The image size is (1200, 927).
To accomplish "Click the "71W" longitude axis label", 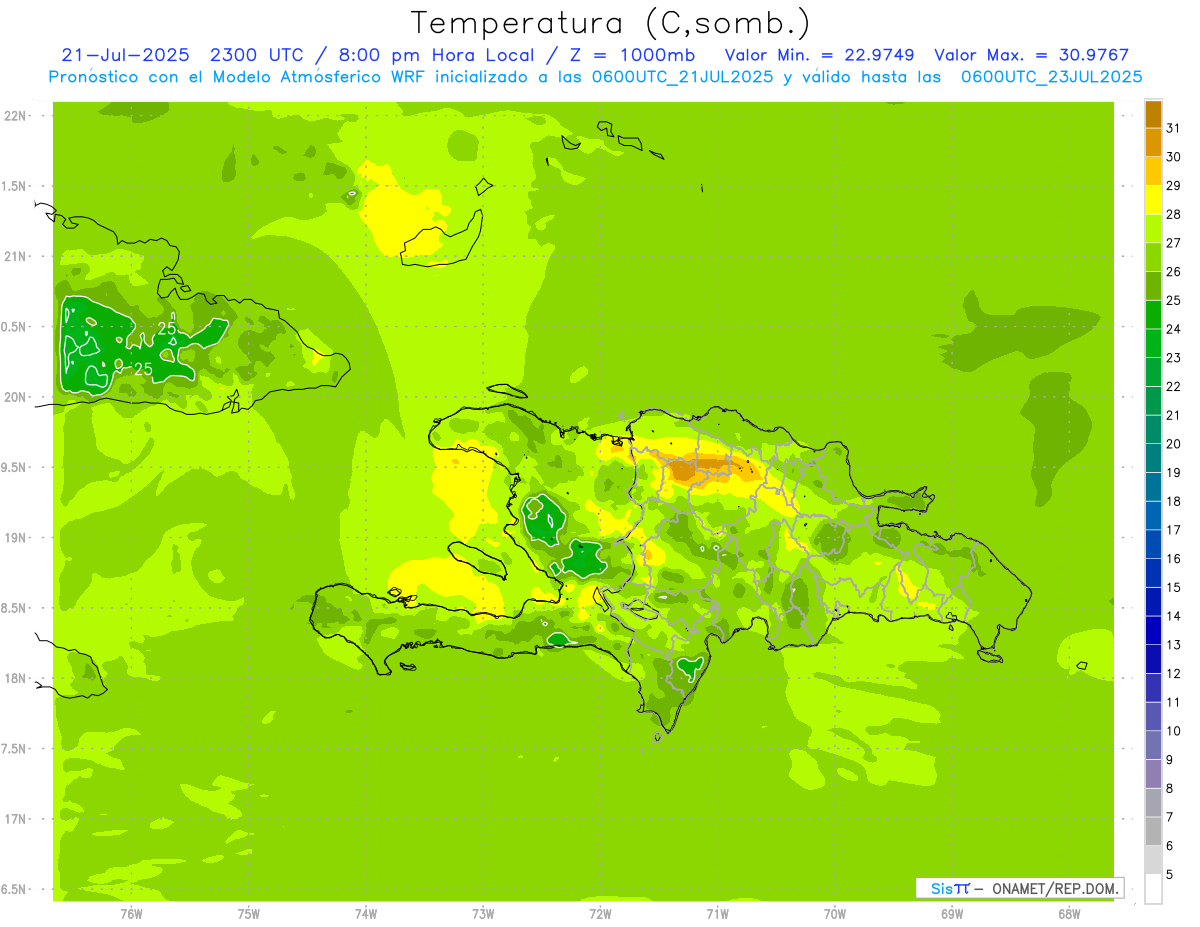I will pyautogui.click(x=717, y=914).
